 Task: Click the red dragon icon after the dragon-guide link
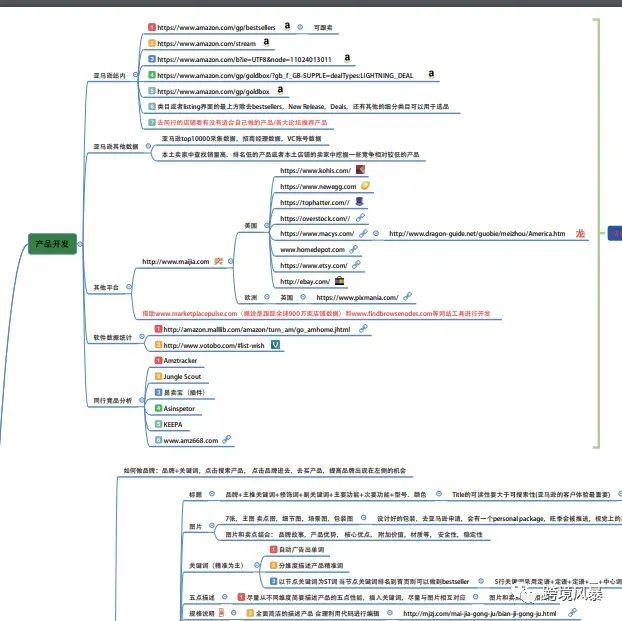coord(580,233)
